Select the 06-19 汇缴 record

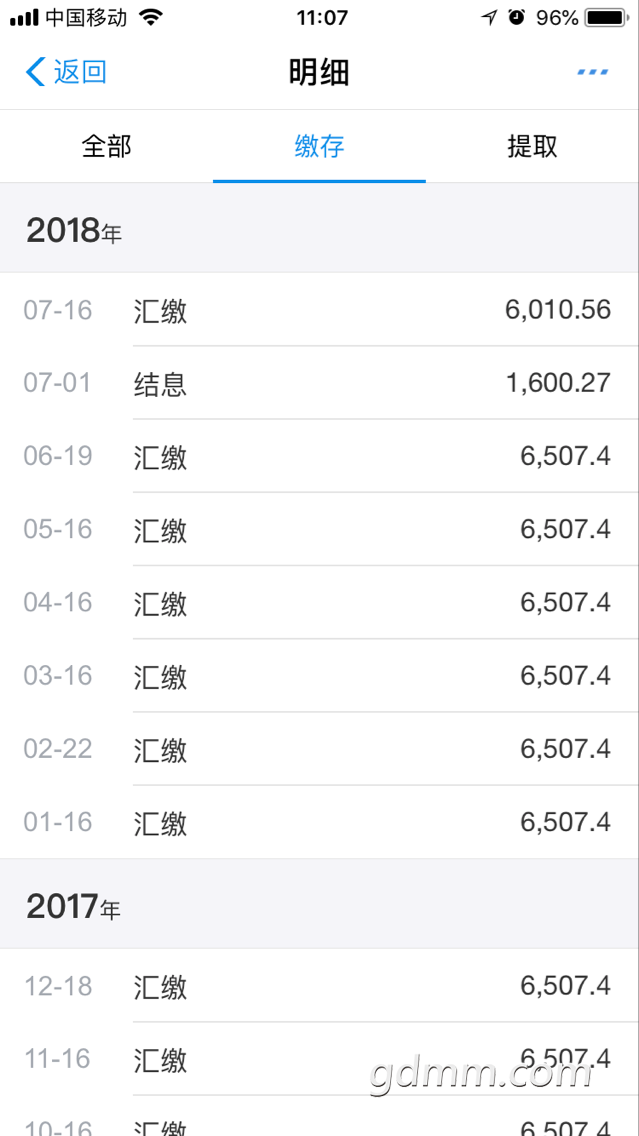[x=320, y=456]
